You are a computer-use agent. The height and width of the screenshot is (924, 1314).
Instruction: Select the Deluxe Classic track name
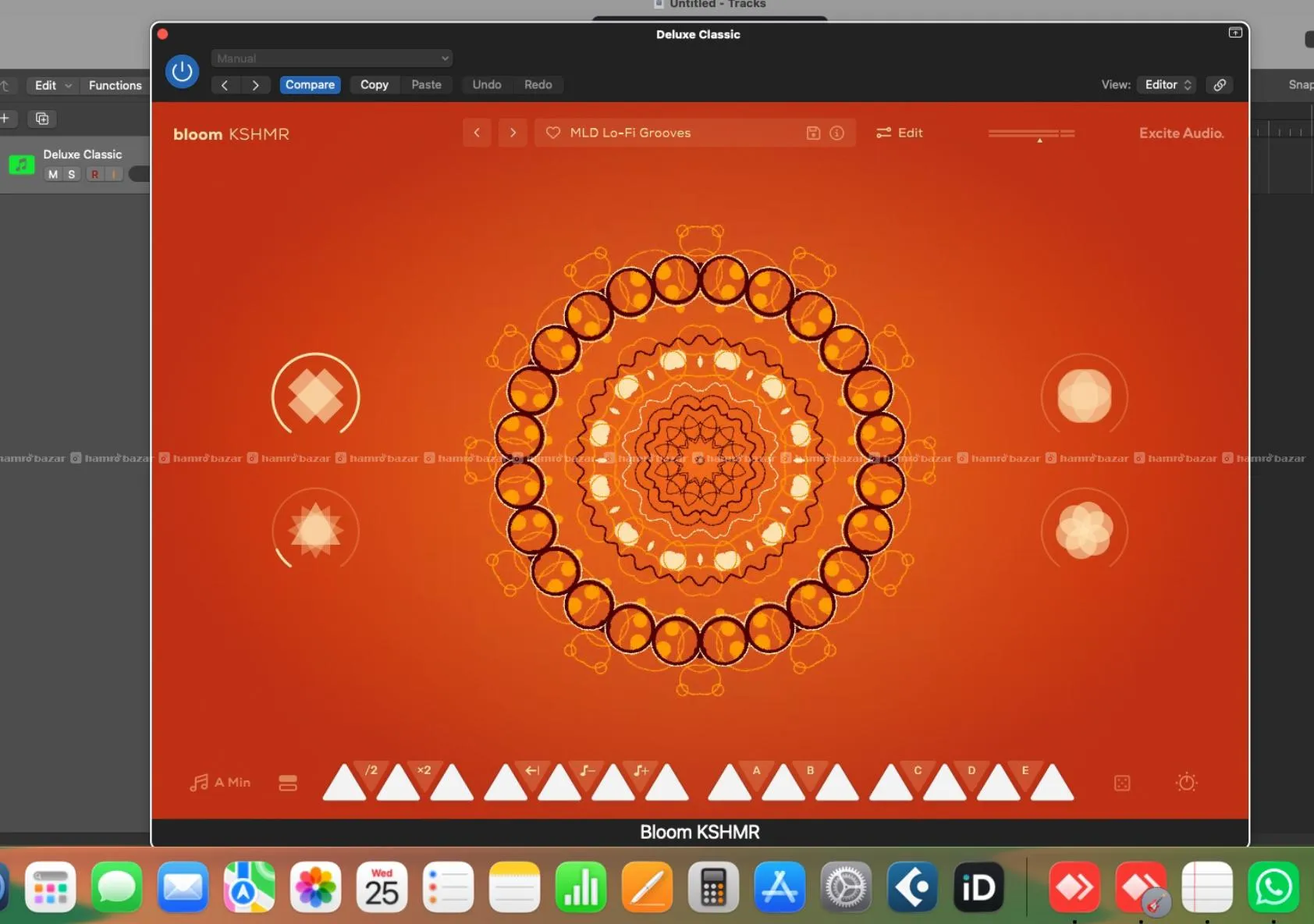tap(83, 155)
